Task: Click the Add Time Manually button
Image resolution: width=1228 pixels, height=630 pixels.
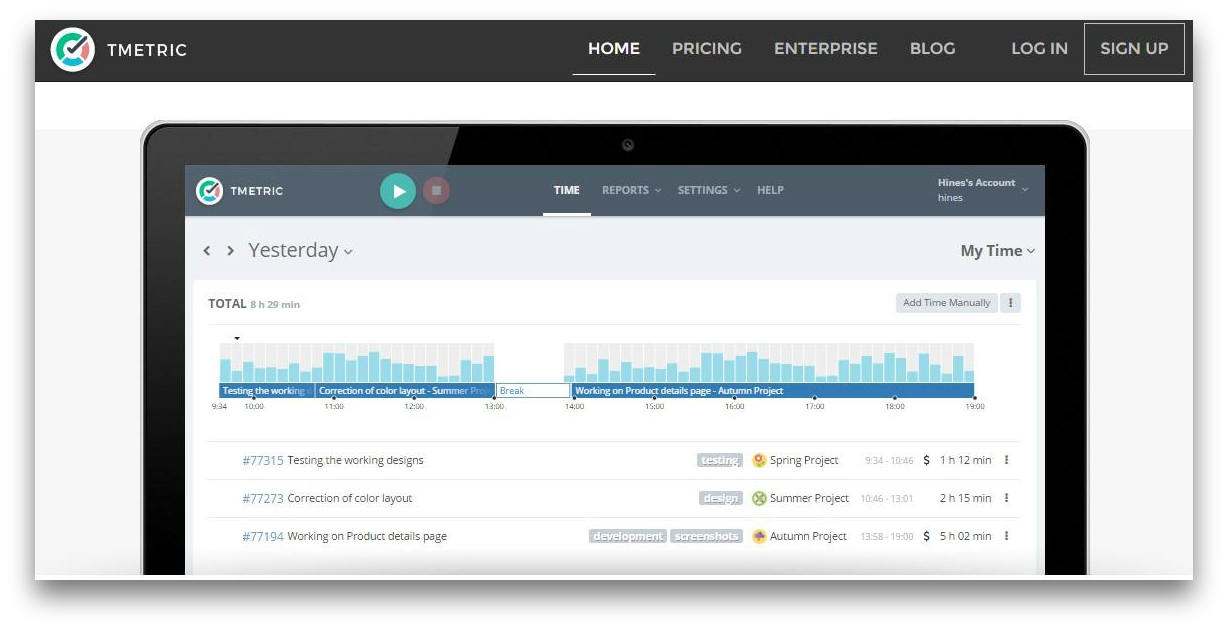Action: (x=946, y=303)
